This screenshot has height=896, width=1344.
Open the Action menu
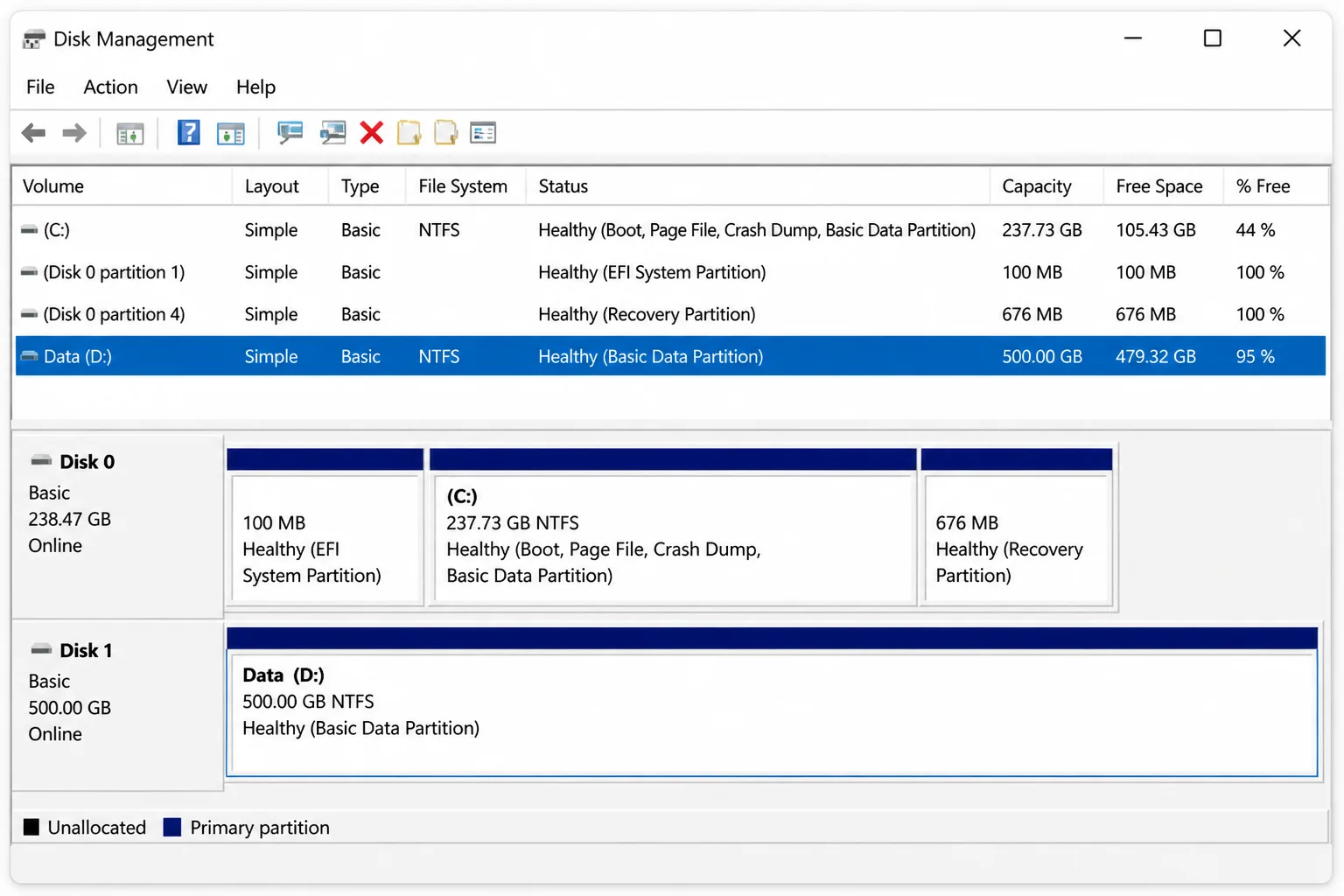(110, 87)
